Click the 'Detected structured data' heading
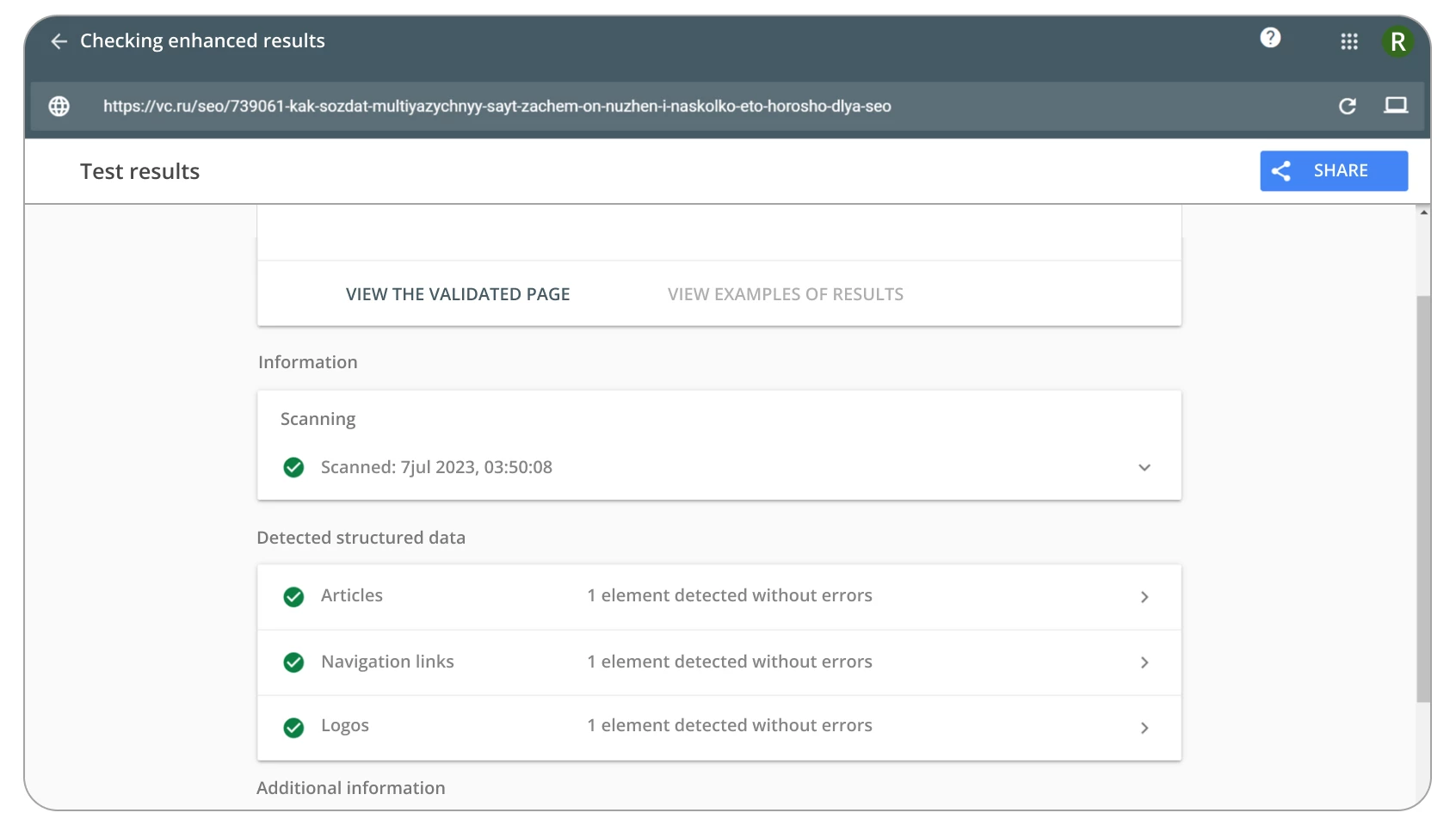The height and width of the screenshot is (825, 1456). click(361, 538)
